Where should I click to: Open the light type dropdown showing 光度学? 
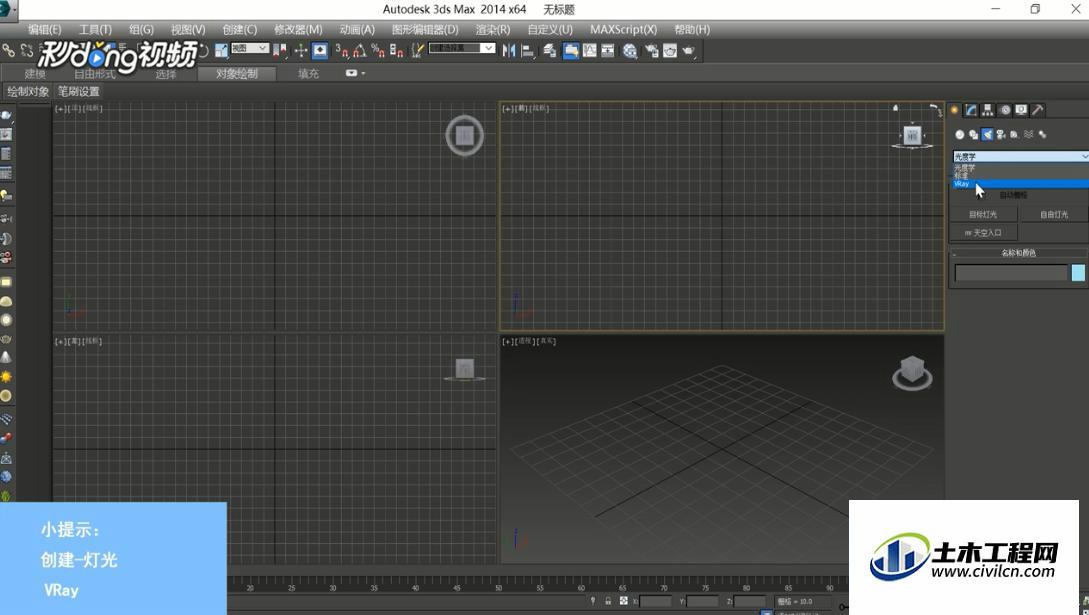pos(1020,157)
